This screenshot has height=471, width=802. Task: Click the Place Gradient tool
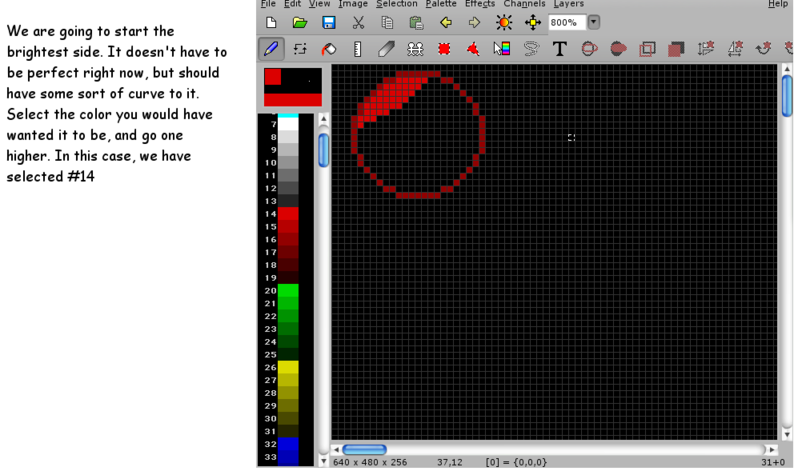click(x=502, y=48)
